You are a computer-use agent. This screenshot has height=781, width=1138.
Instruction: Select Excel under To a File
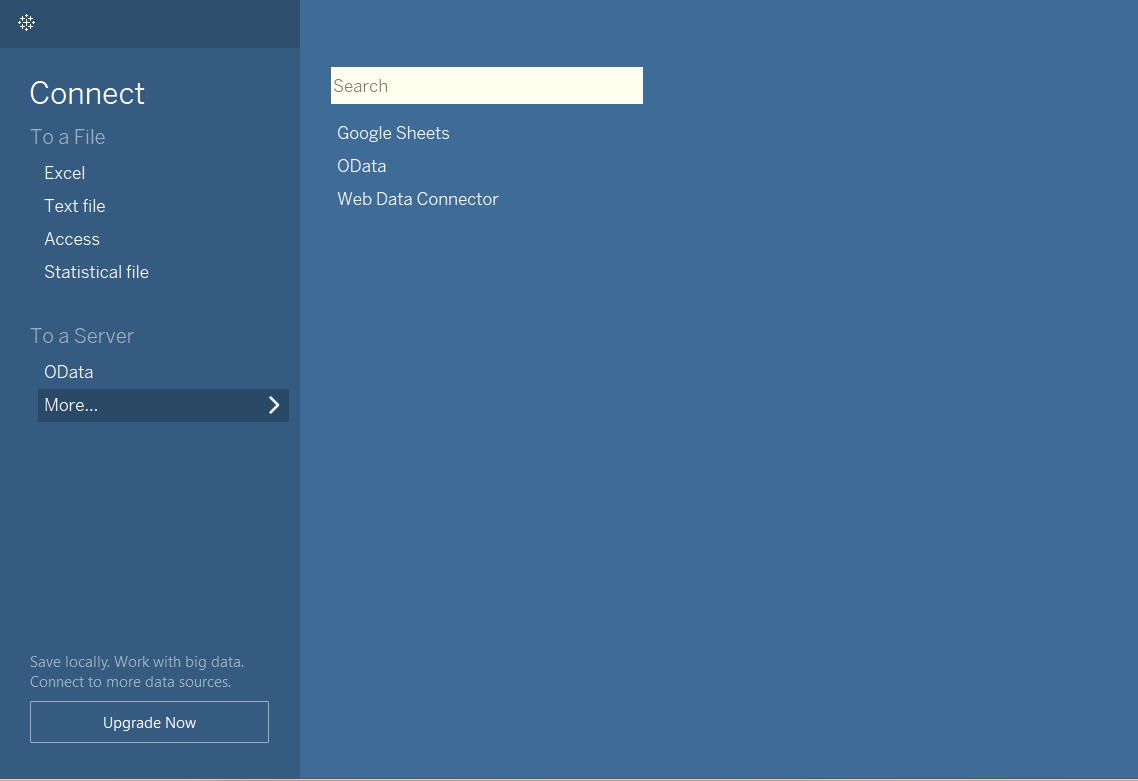(x=65, y=173)
